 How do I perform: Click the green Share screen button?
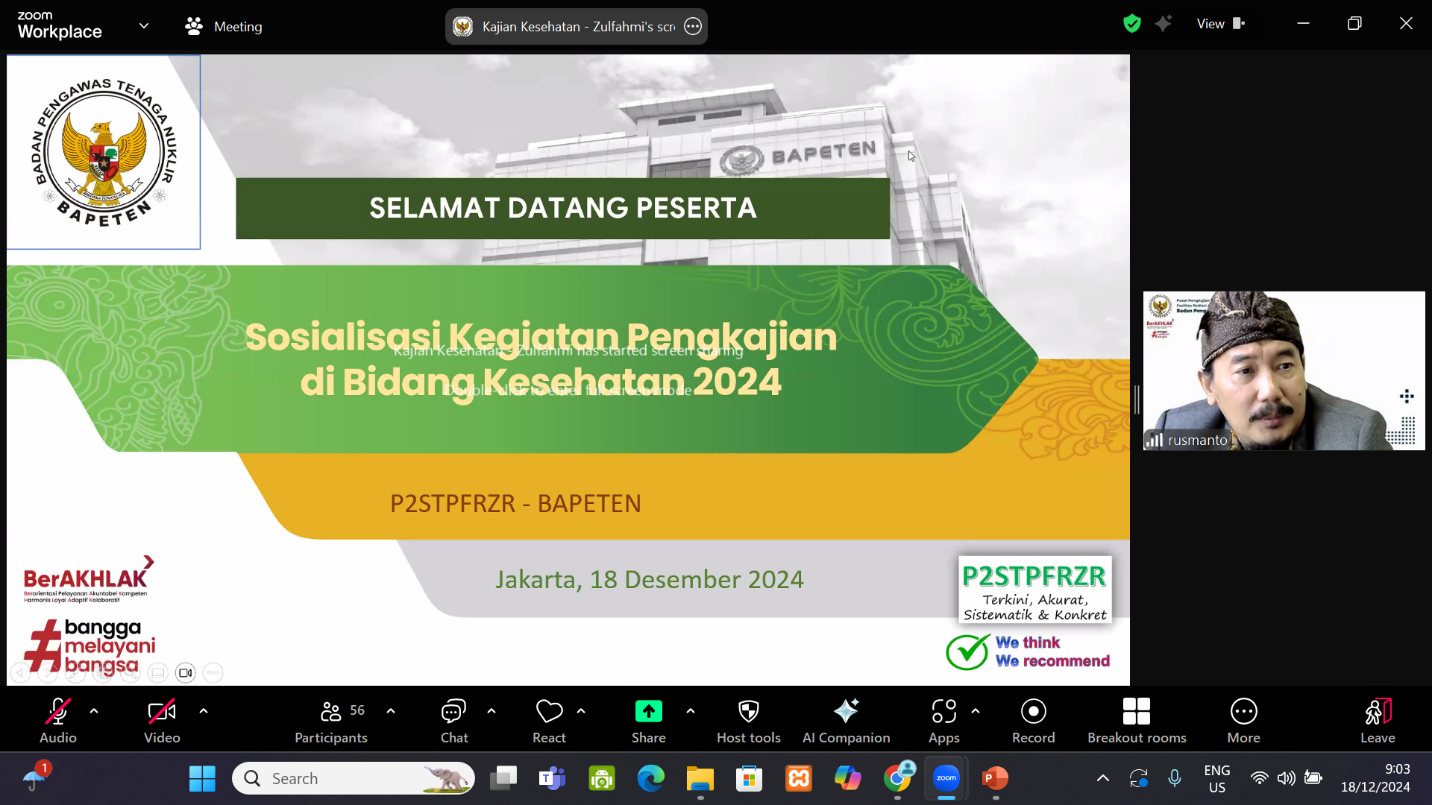tap(648, 720)
